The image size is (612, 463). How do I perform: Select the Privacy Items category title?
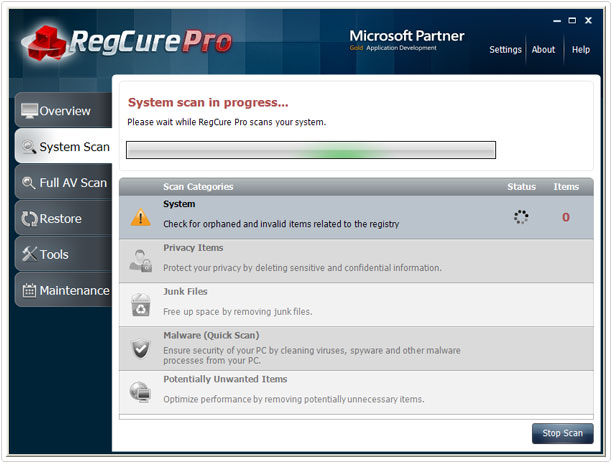(x=193, y=248)
